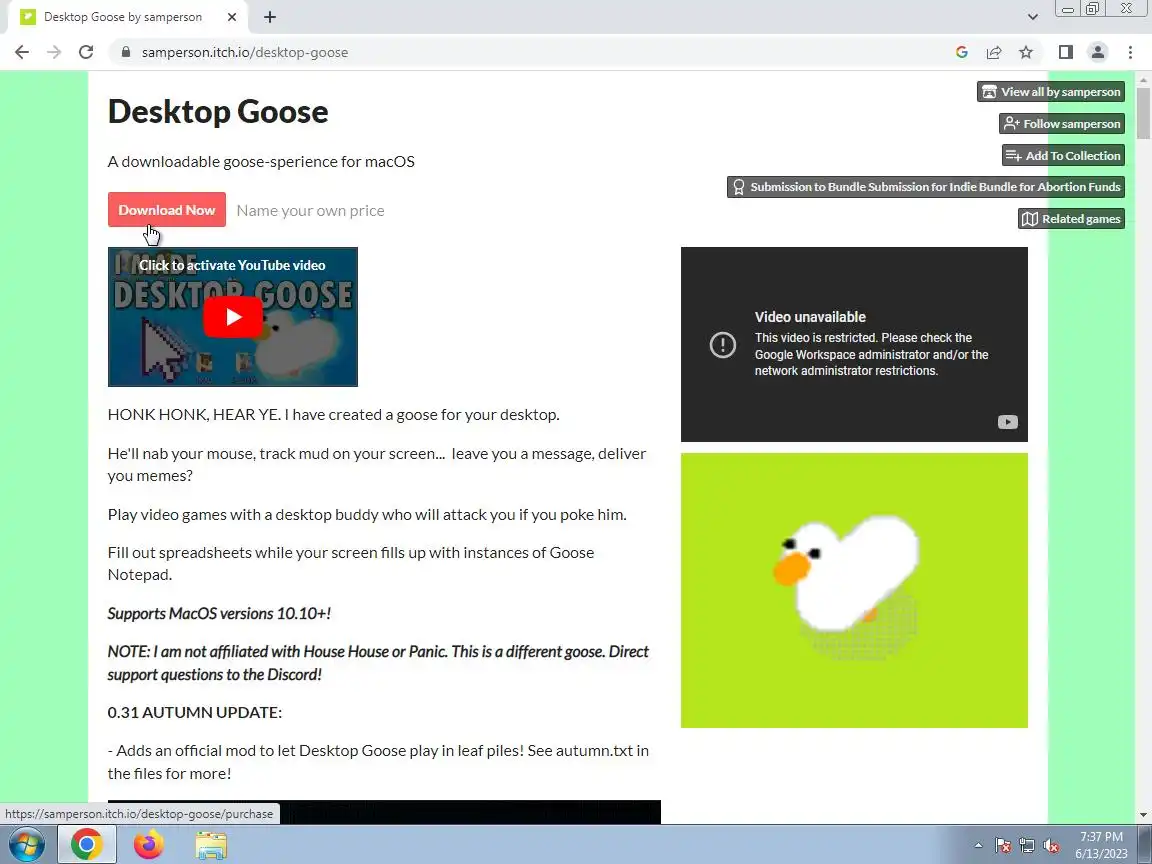Open the Windows Start button

coord(26,844)
